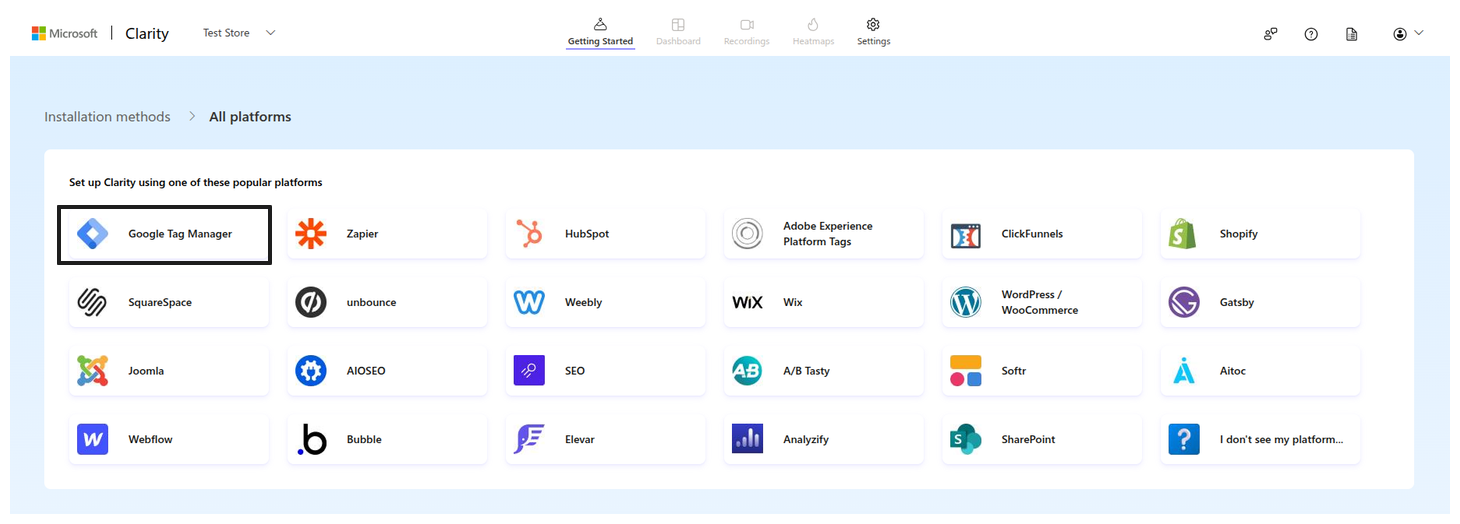Click the Zapier asterisk logo icon

[x=311, y=234]
